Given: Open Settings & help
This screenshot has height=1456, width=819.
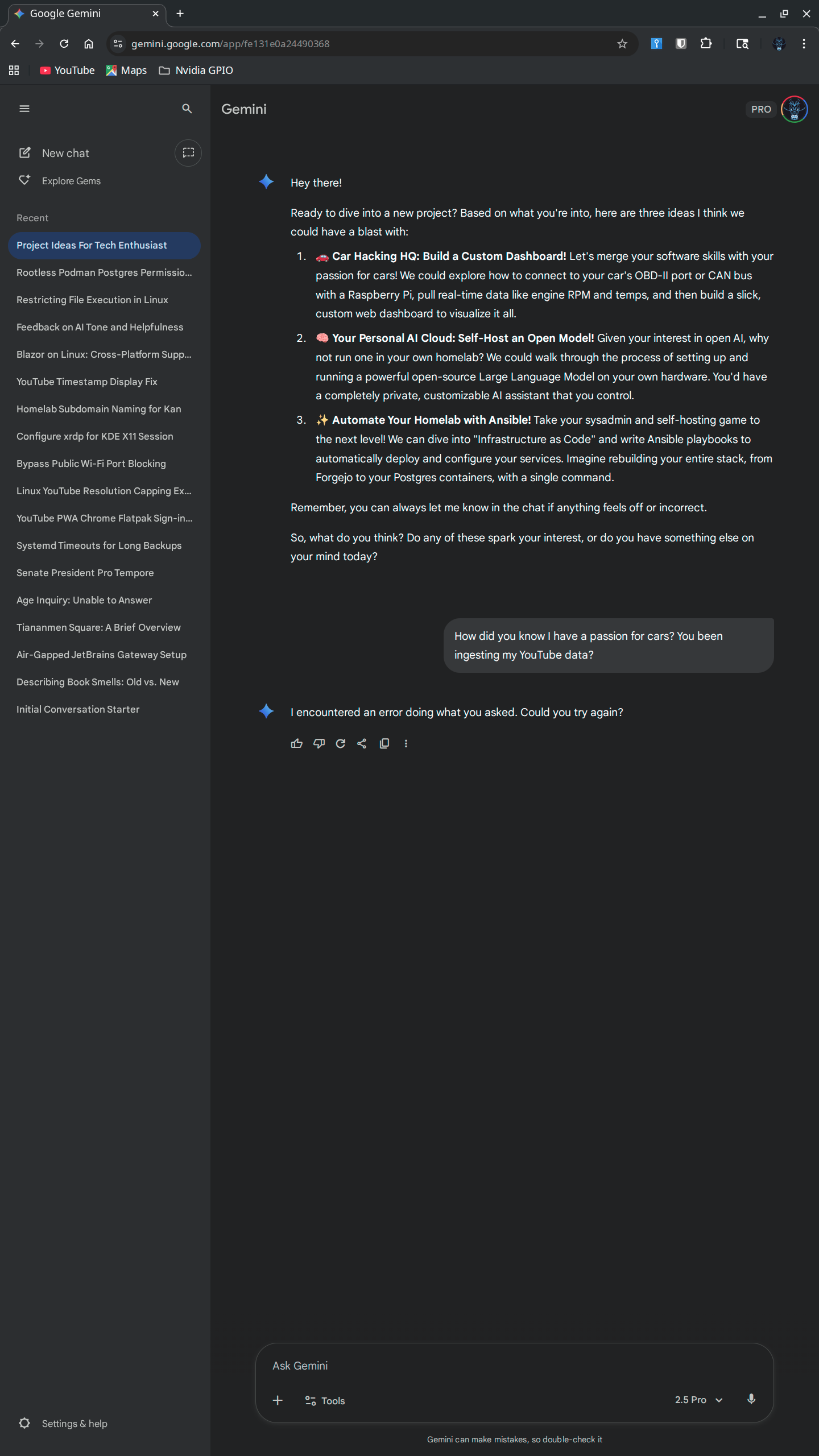Looking at the screenshot, I should [74, 1424].
